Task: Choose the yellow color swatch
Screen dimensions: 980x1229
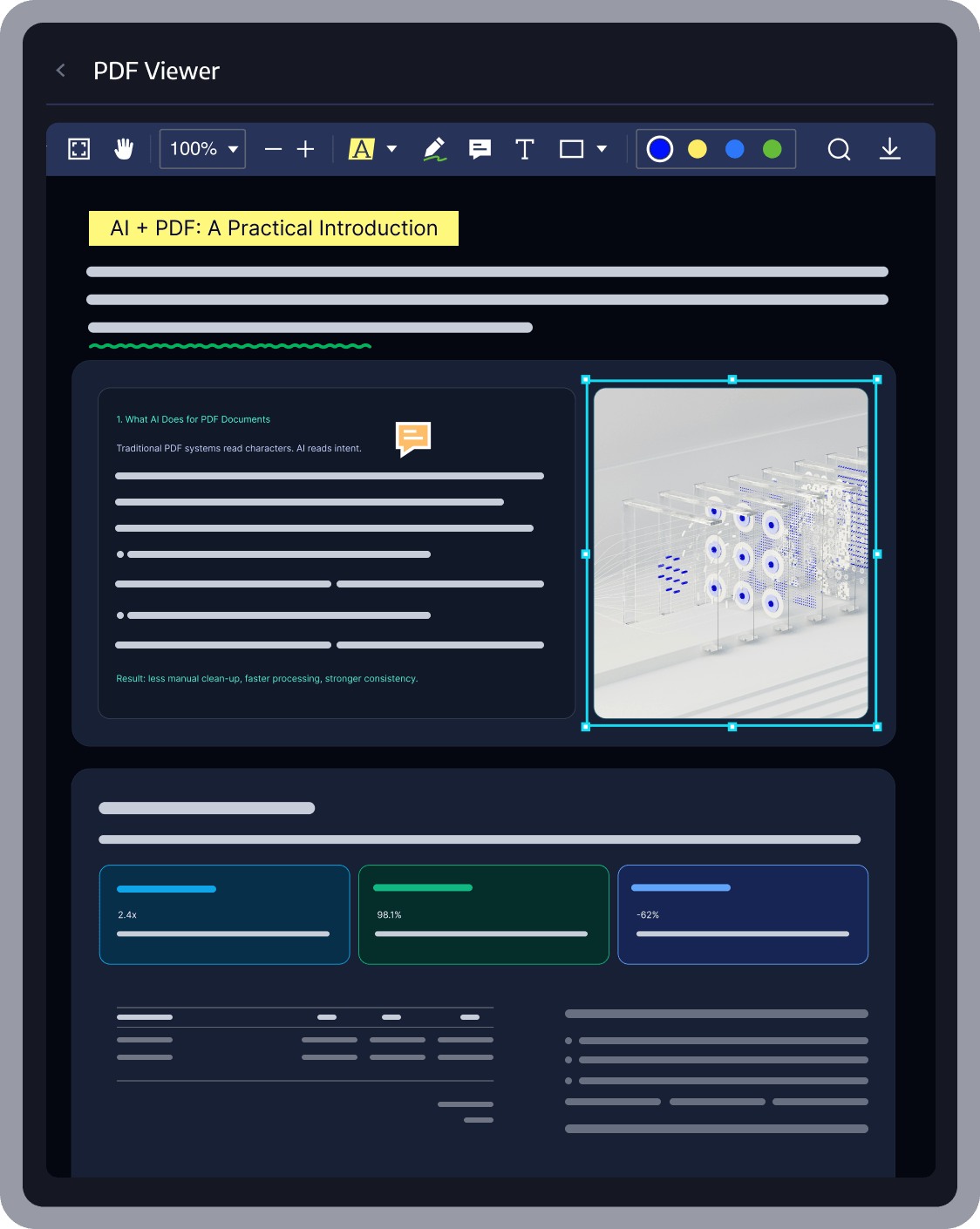Action: coord(698,149)
